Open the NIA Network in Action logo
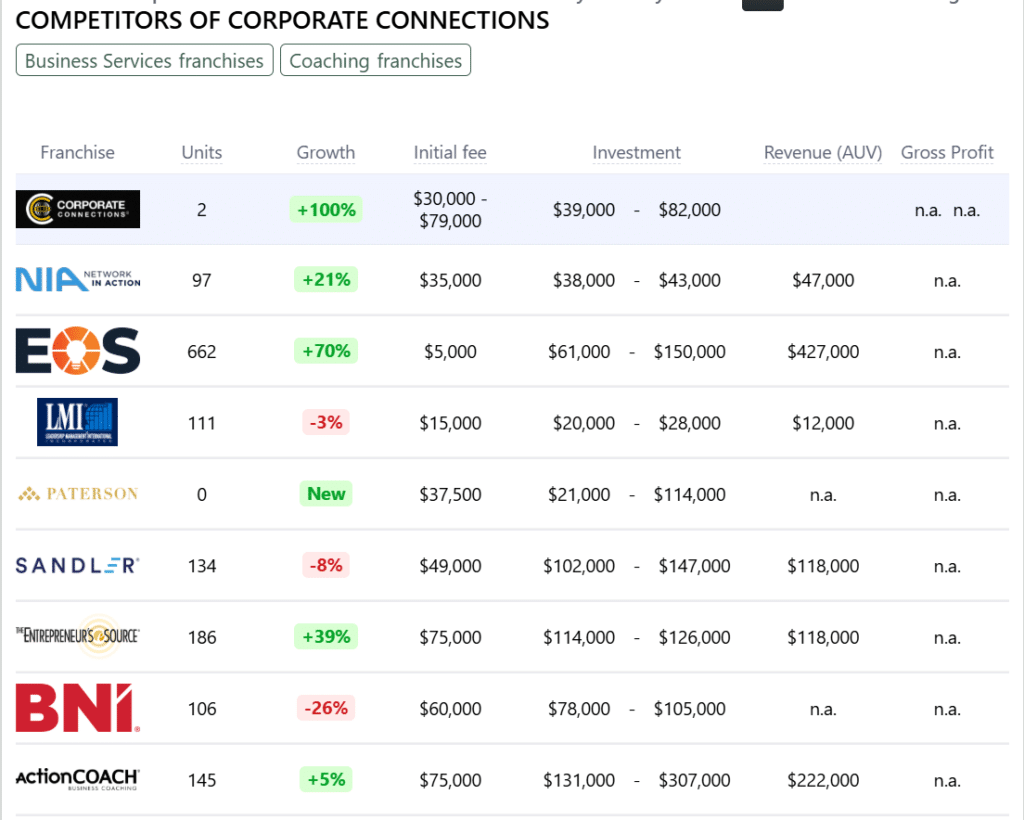 [78, 279]
